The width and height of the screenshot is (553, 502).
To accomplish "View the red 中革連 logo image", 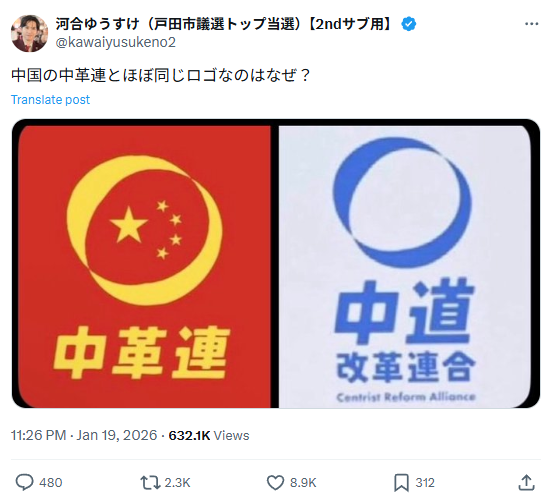I will click(144, 267).
